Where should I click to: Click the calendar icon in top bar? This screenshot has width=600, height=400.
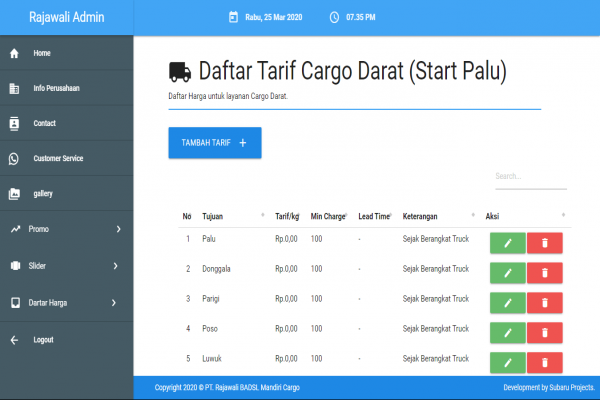pyautogui.click(x=233, y=17)
